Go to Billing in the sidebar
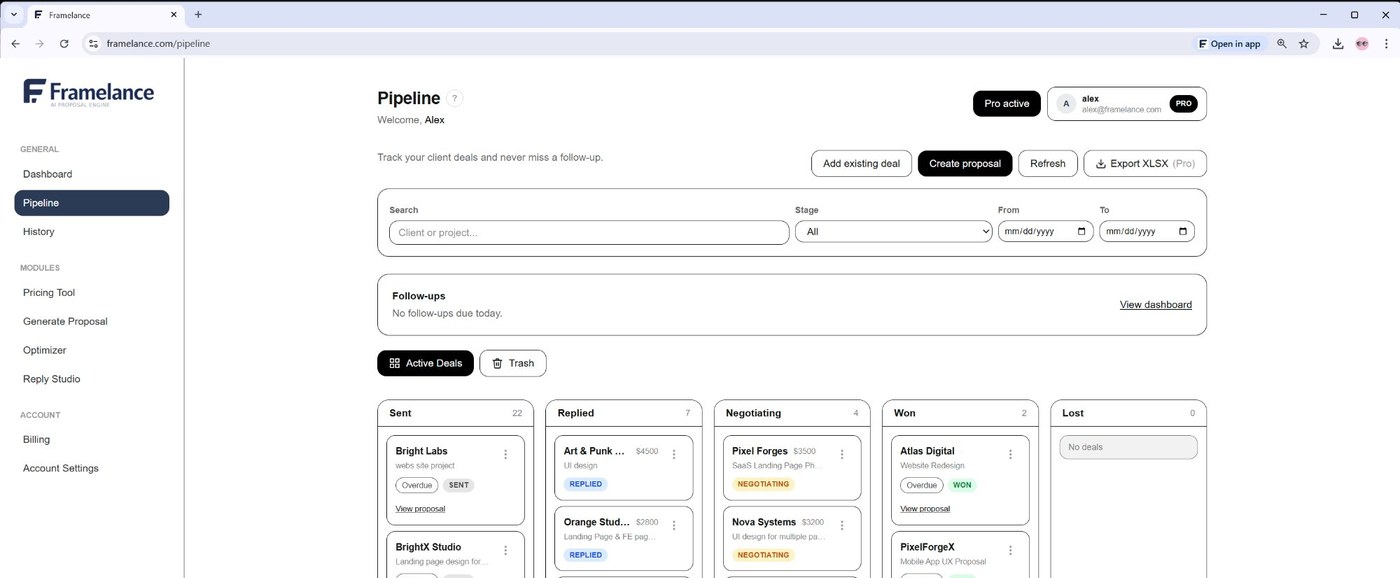 point(36,439)
